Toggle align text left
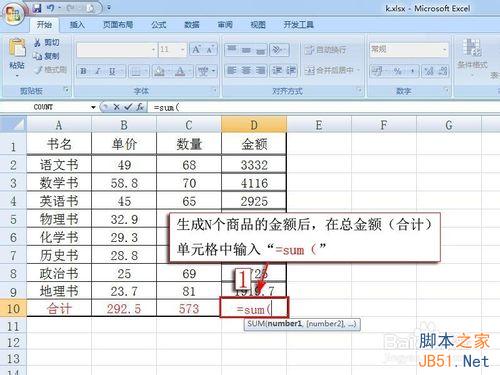This screenshot has height=375, width=500. [x=232, y=70]
